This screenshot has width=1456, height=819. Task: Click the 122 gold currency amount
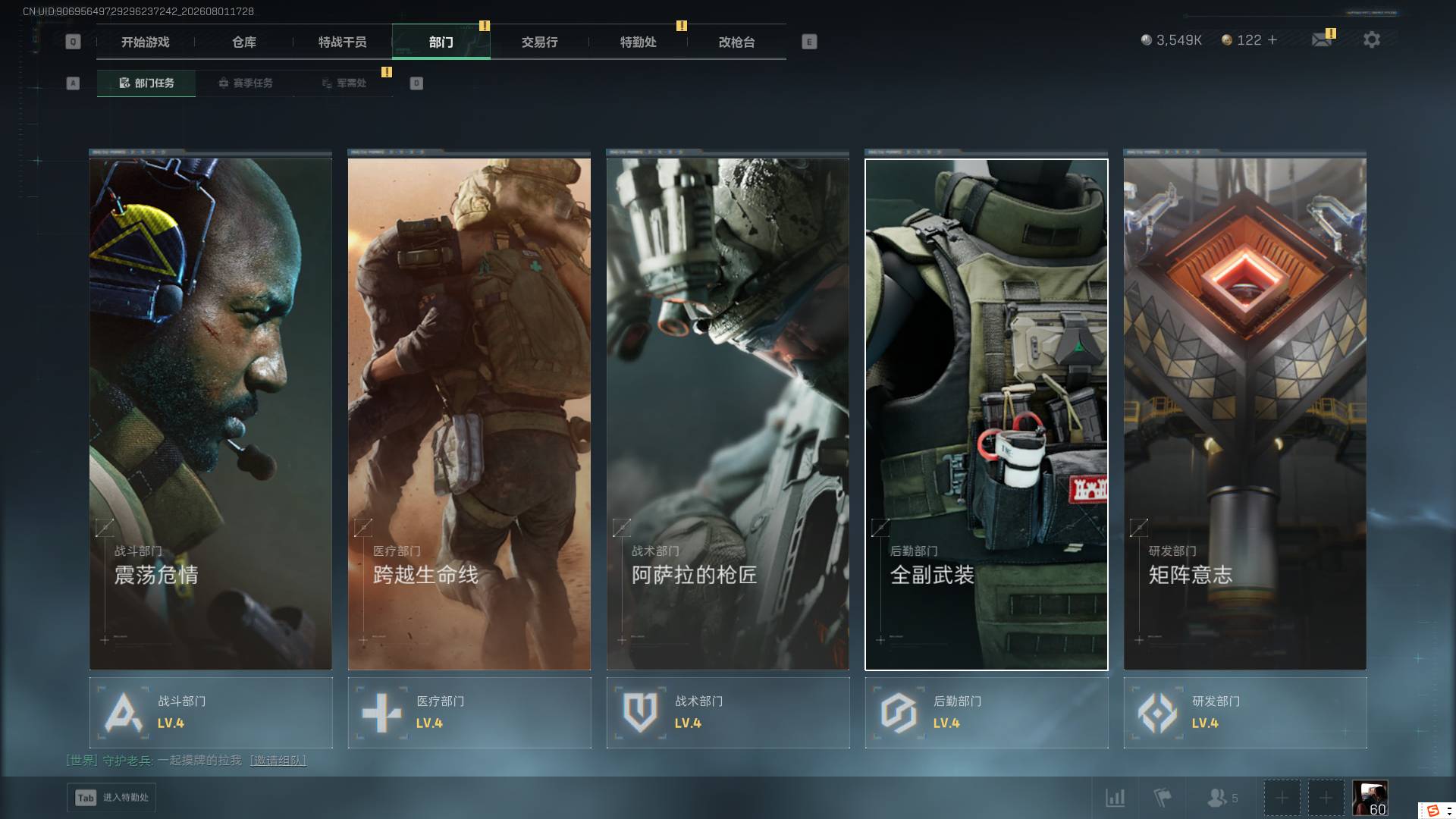pyautogui.click(x=1249, y=40)
